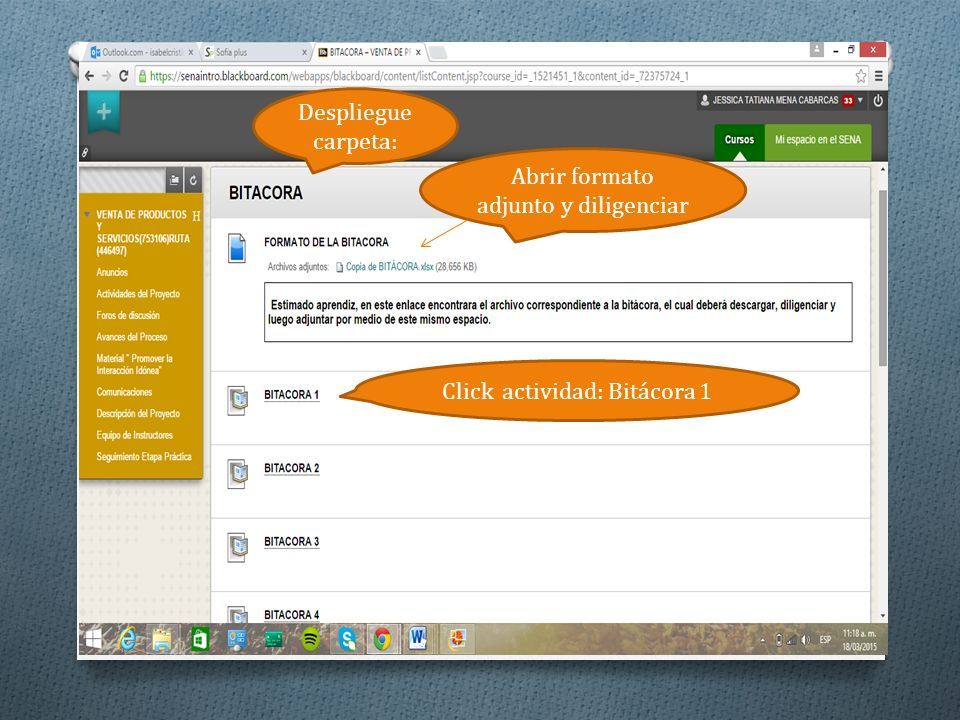This screenshot has width=960, height=720.
Task: Click the Chrome icon on the taskbar
Action: (x=383, y=640)
